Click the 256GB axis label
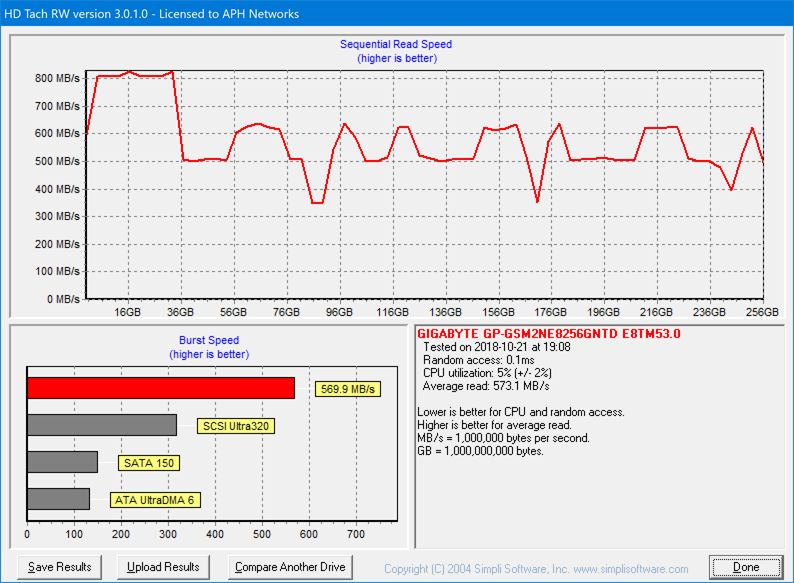Viewport: 794px width, 583px height. coord(762,312)
